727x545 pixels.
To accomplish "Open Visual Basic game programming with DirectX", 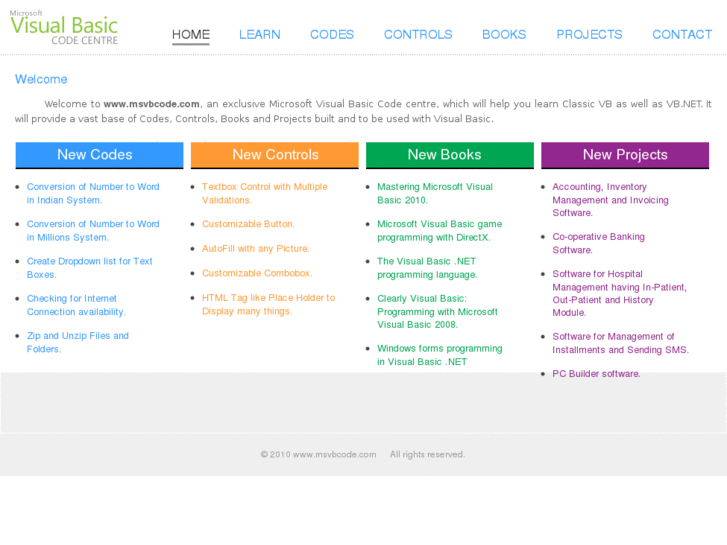I will pos(440,231).
